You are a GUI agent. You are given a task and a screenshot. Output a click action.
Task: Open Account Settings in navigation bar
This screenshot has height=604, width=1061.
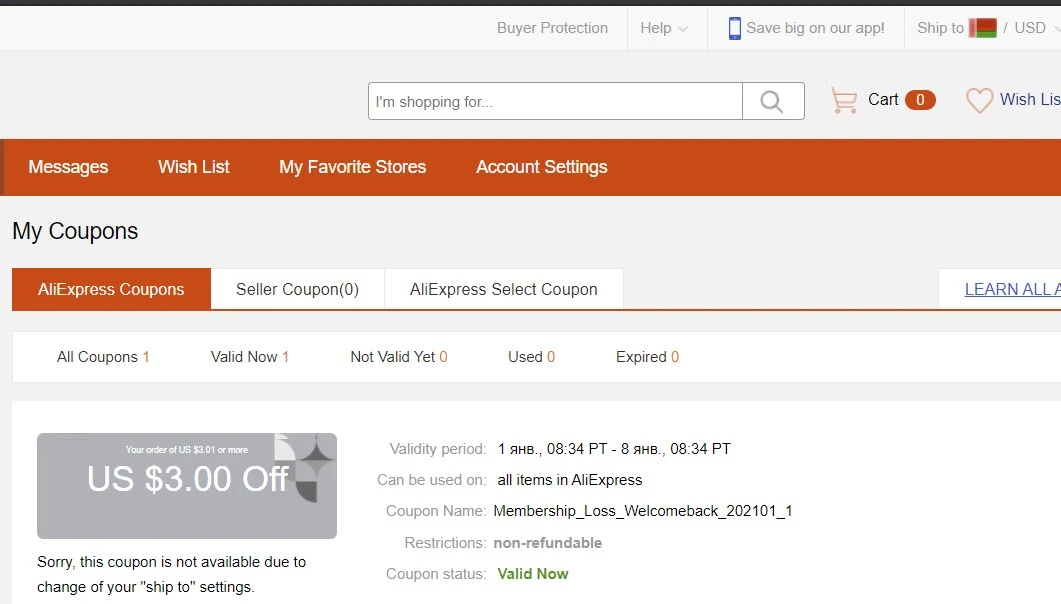tap(541, 167)
